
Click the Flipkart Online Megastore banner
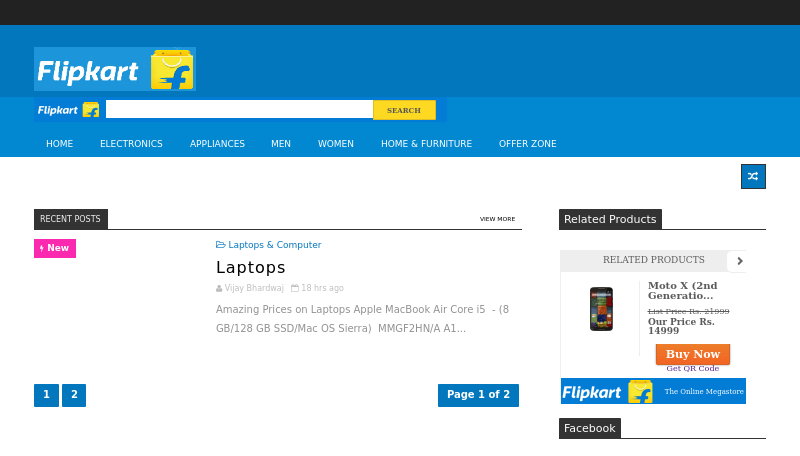653,391
